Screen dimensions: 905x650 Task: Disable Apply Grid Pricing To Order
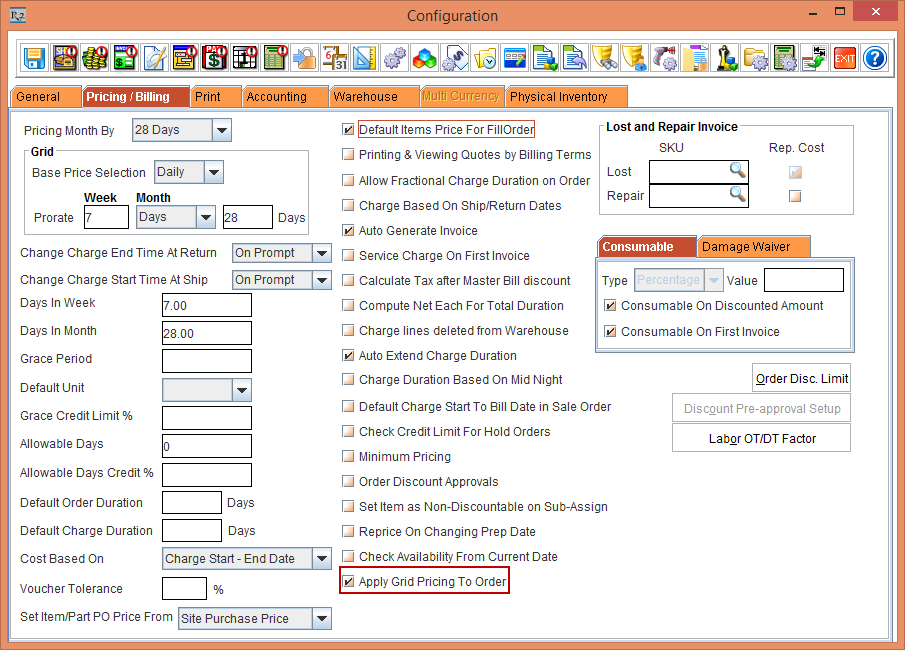pyautogui.click(x=348, y=580)
